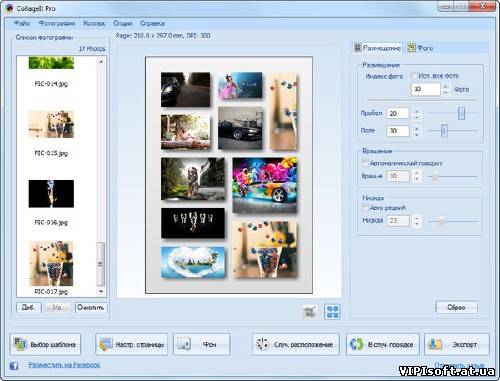Viewport: 500px width, 381px height.
Task: Select the grid layout view icon
Action: click(x=332, y=312)
